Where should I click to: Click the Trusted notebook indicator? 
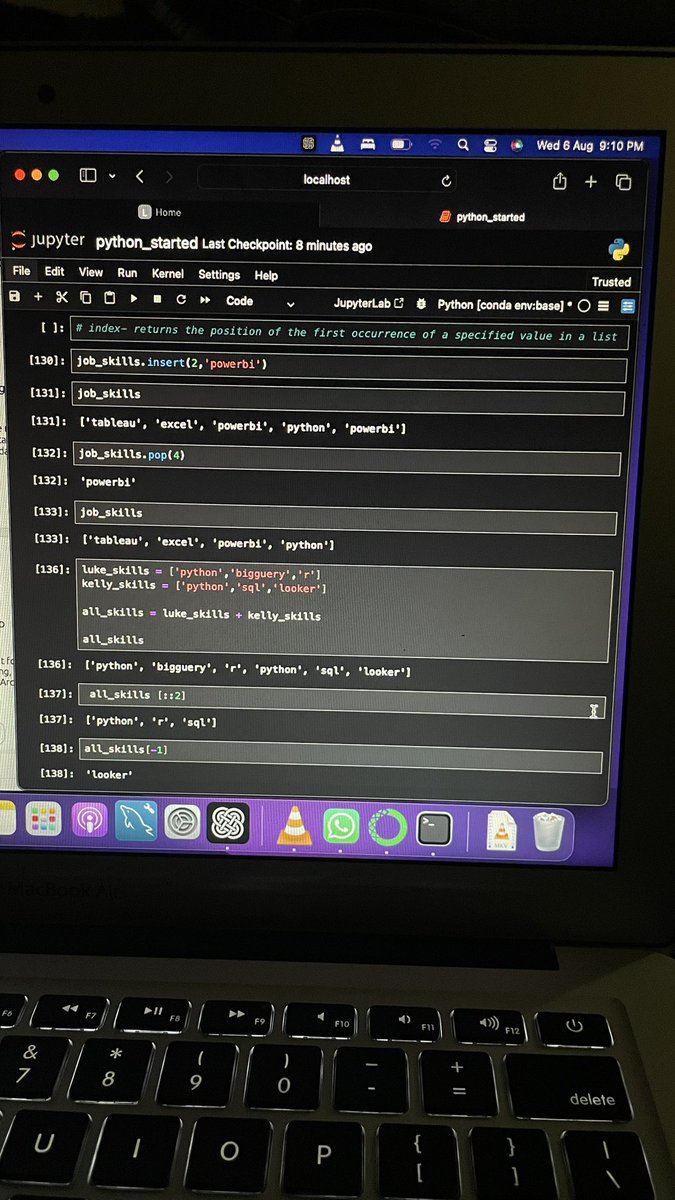click(611, 283)
